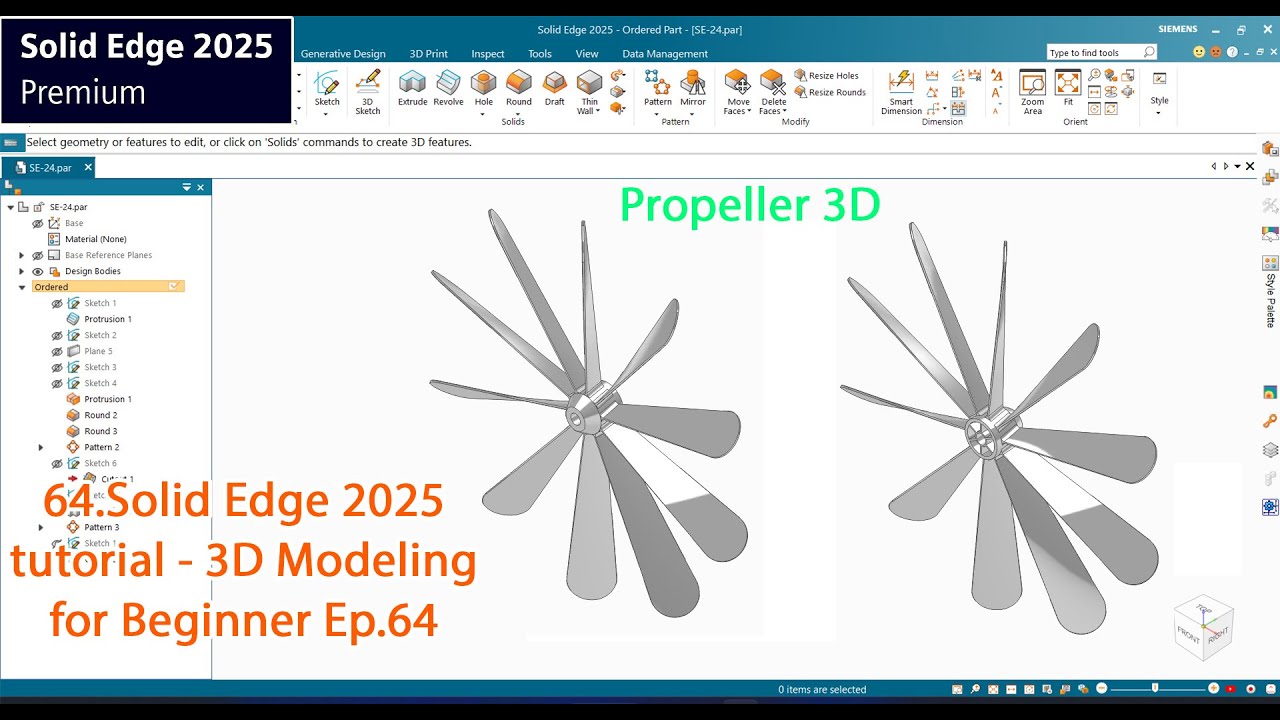Select the Hole feature tool
Viewport: 1280px width, 720px height.
coord(484,88)
